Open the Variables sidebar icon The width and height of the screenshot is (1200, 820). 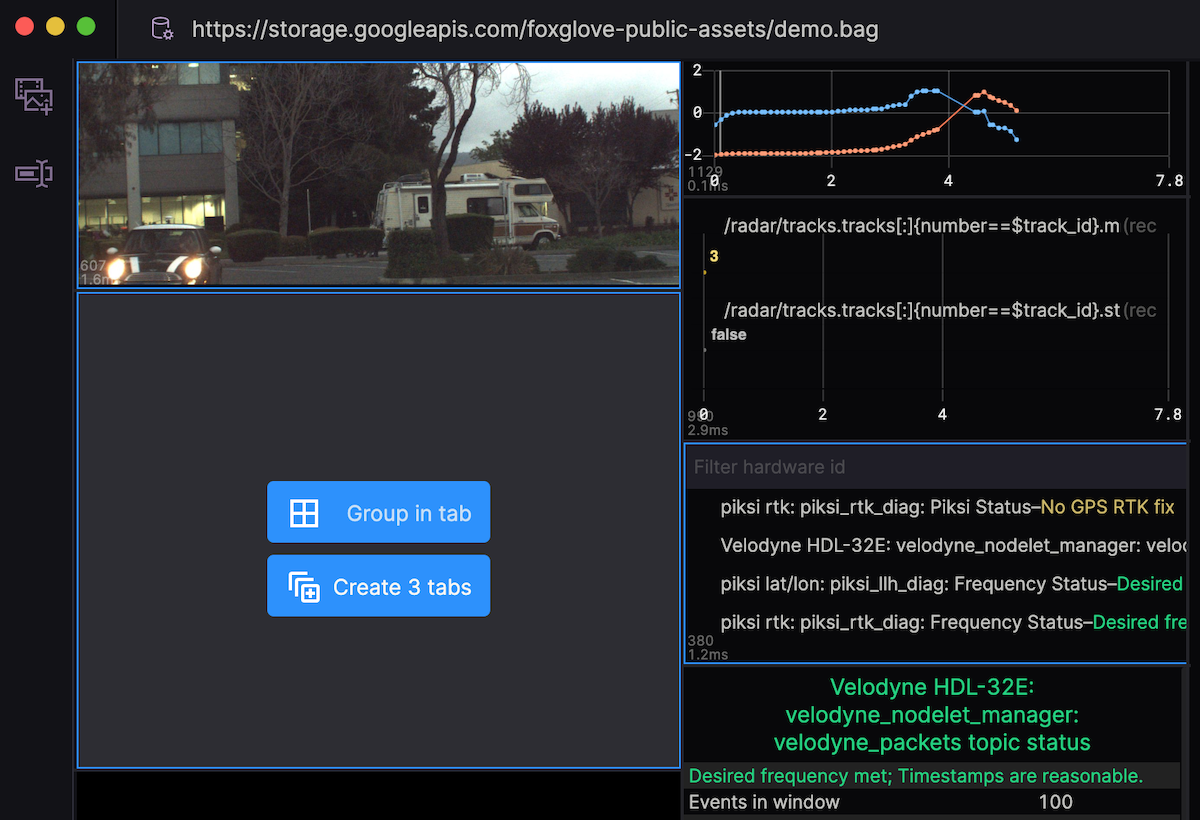34,174
